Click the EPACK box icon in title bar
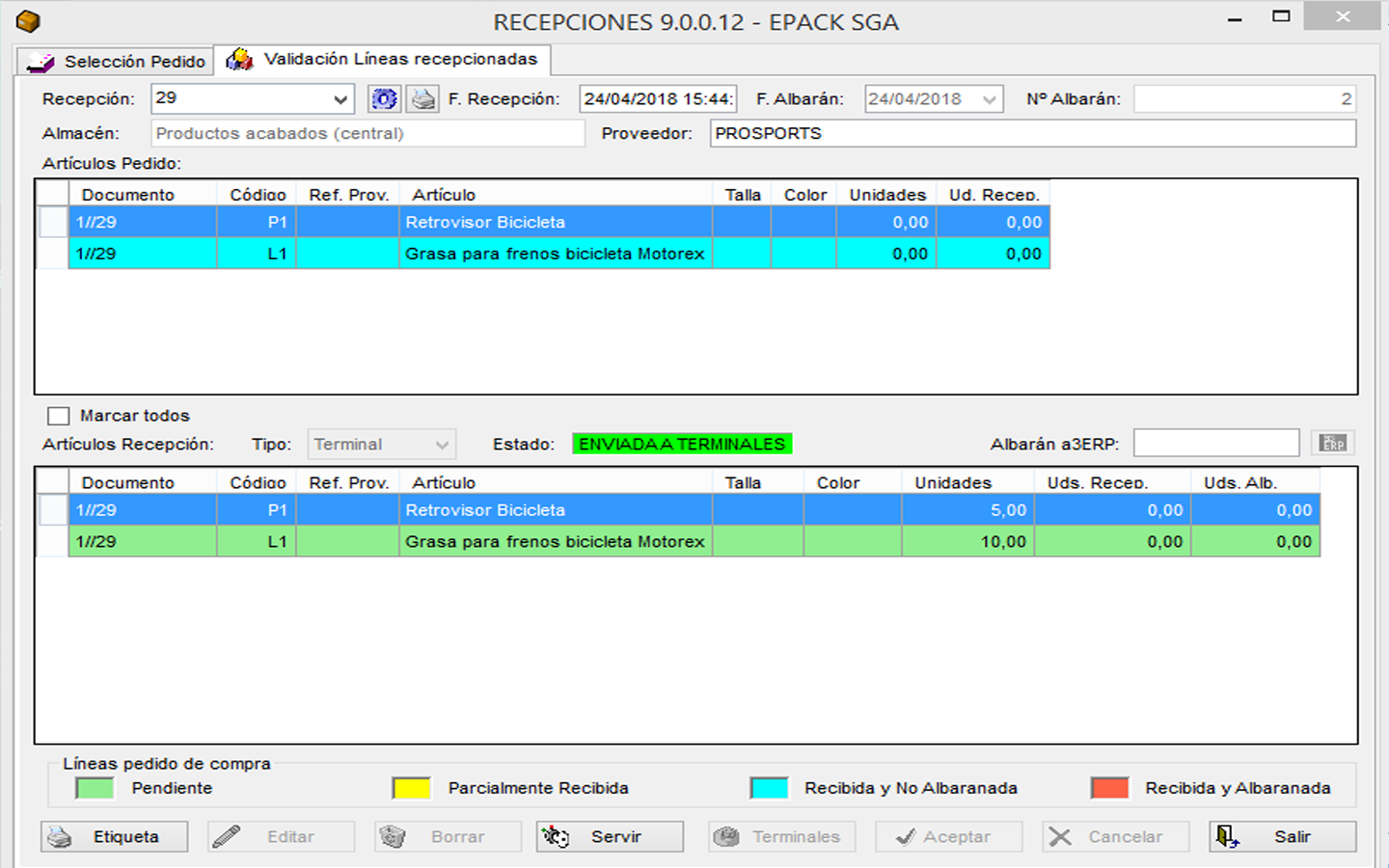This screenshot has width=1389, height=868. [x=28, y=21]
